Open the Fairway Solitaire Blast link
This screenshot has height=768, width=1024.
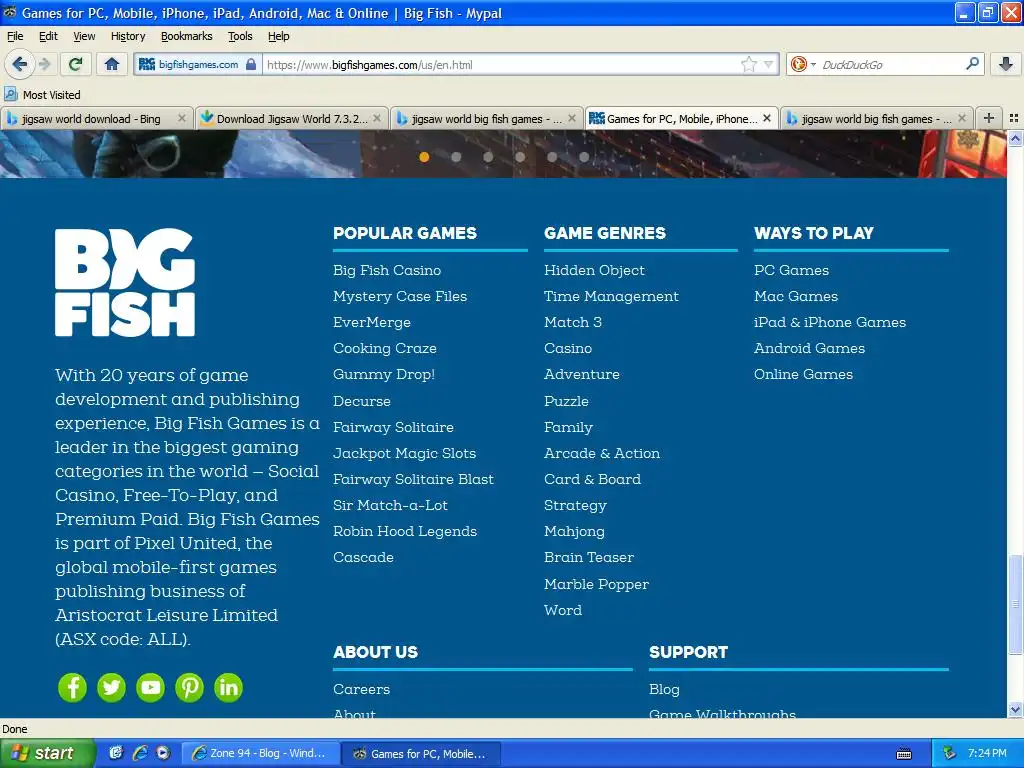click(413, 479)
